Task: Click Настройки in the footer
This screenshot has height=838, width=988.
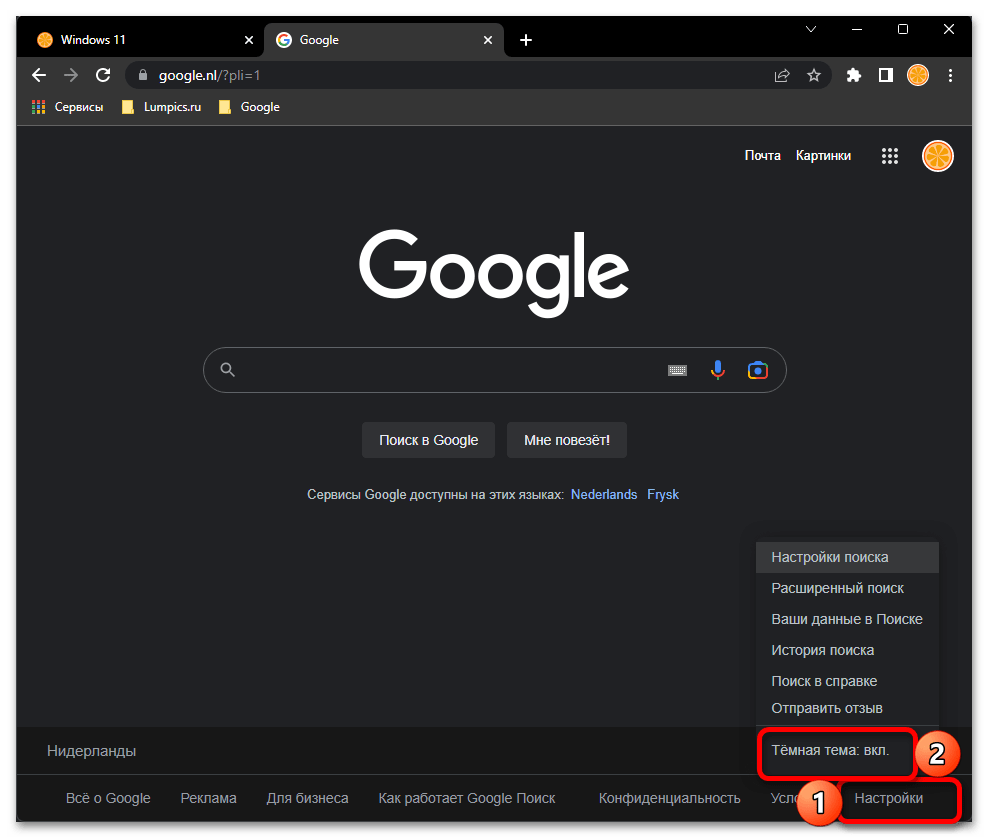Action: 888,799
